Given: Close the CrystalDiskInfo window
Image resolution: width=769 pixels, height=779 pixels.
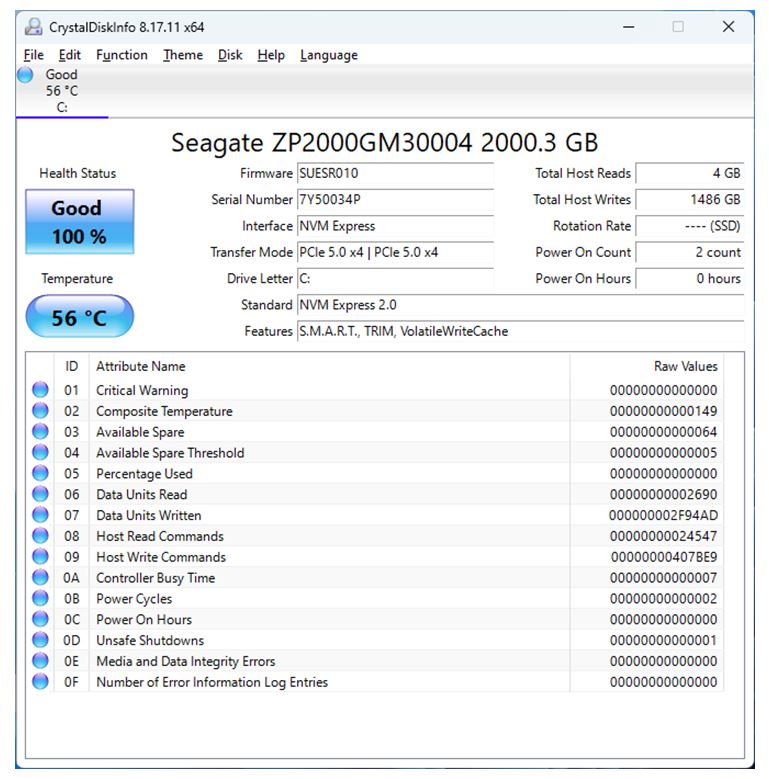Looking at the screenshot, I should [728, 27].
